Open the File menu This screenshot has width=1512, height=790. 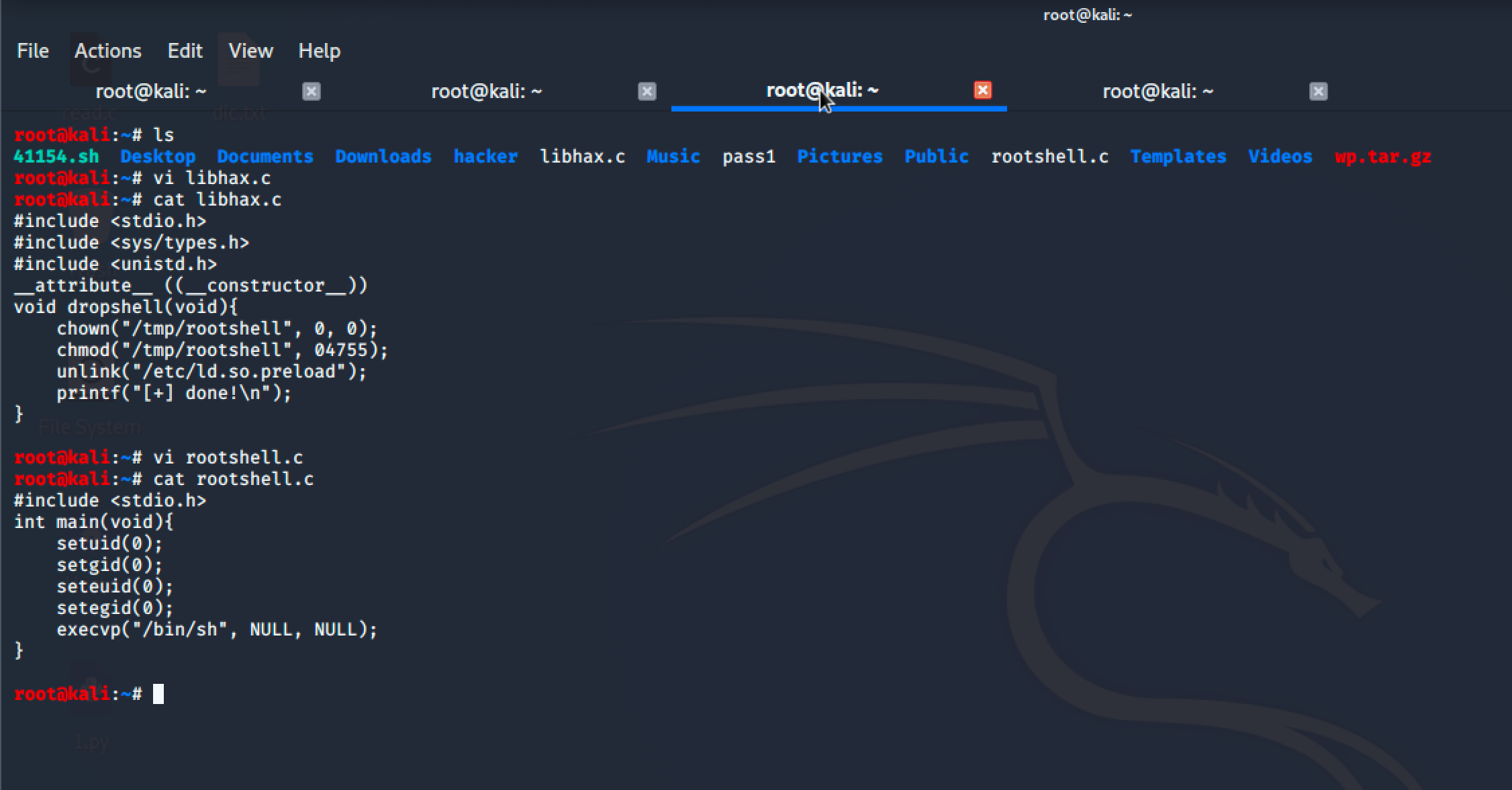pyautogui.click(x=32, y=51)
